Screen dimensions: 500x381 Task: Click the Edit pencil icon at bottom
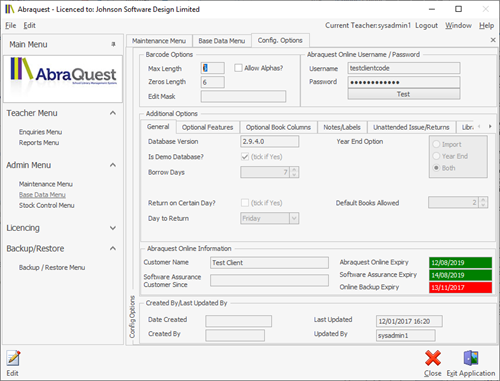13,359
